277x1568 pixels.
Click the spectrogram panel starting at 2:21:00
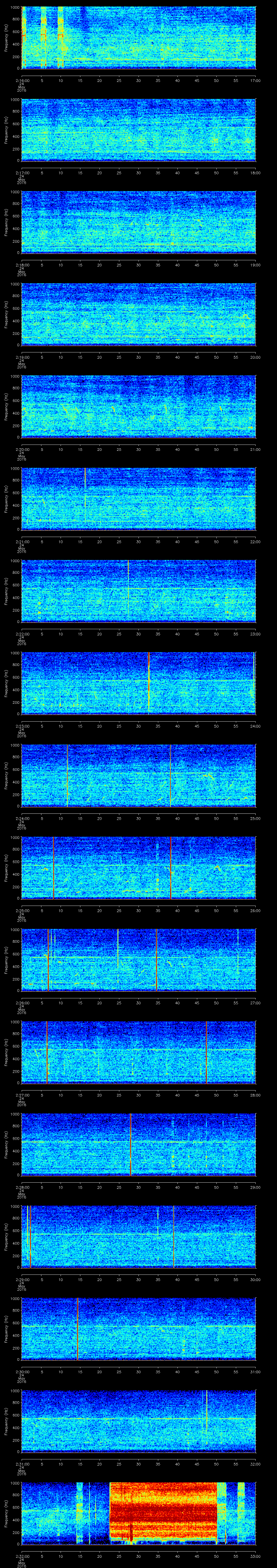click(139, 499)
